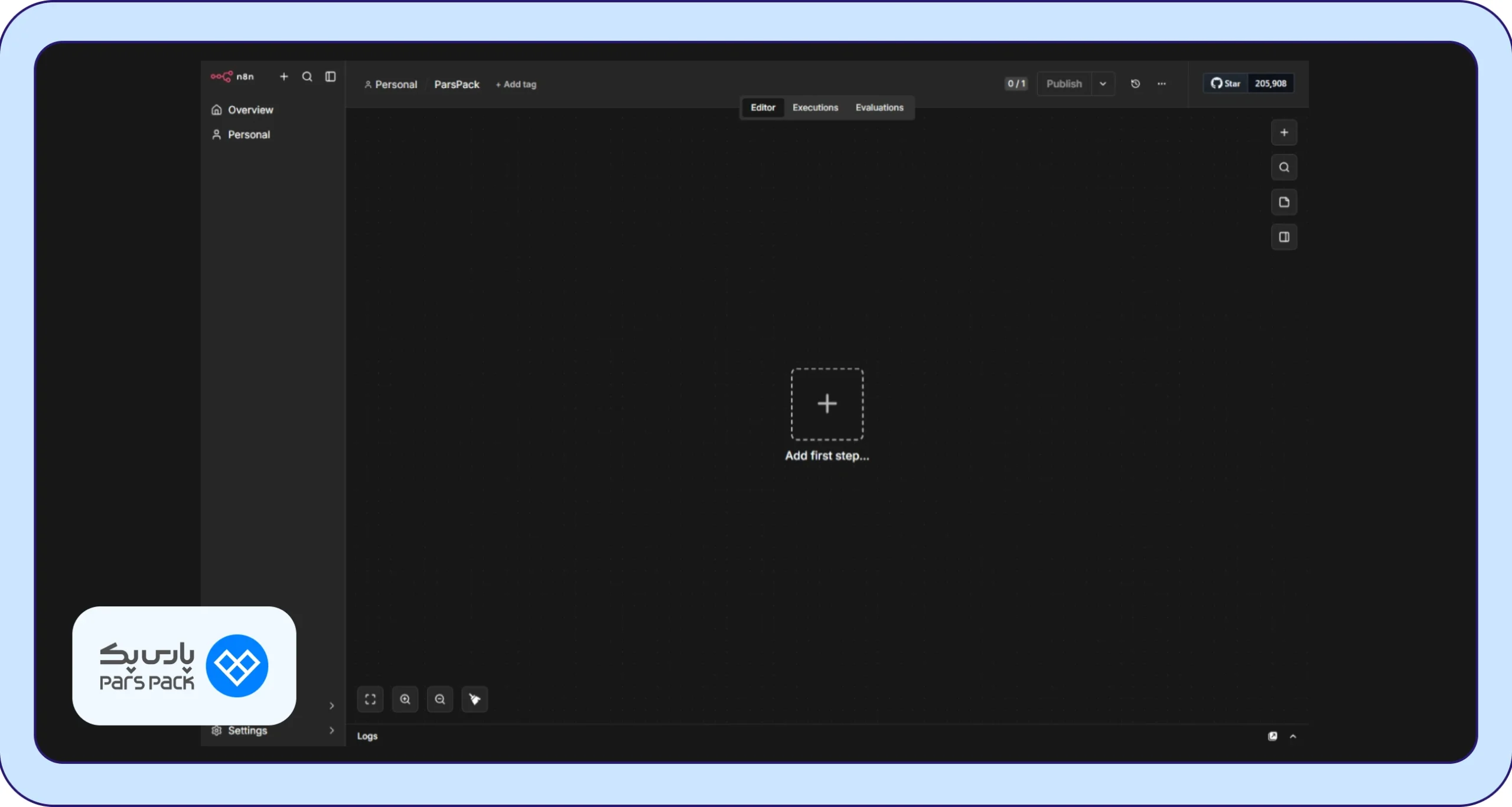Create new item with sidebar plus icon
Image resolution: width=1512 pixels, height=807 pixels.
[283, 77]
